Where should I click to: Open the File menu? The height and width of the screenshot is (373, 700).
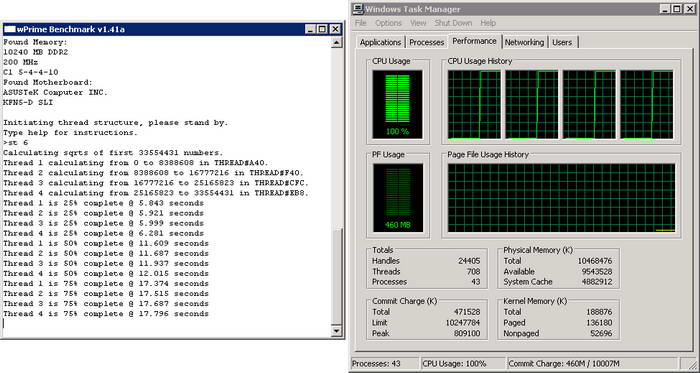point(361,23)
